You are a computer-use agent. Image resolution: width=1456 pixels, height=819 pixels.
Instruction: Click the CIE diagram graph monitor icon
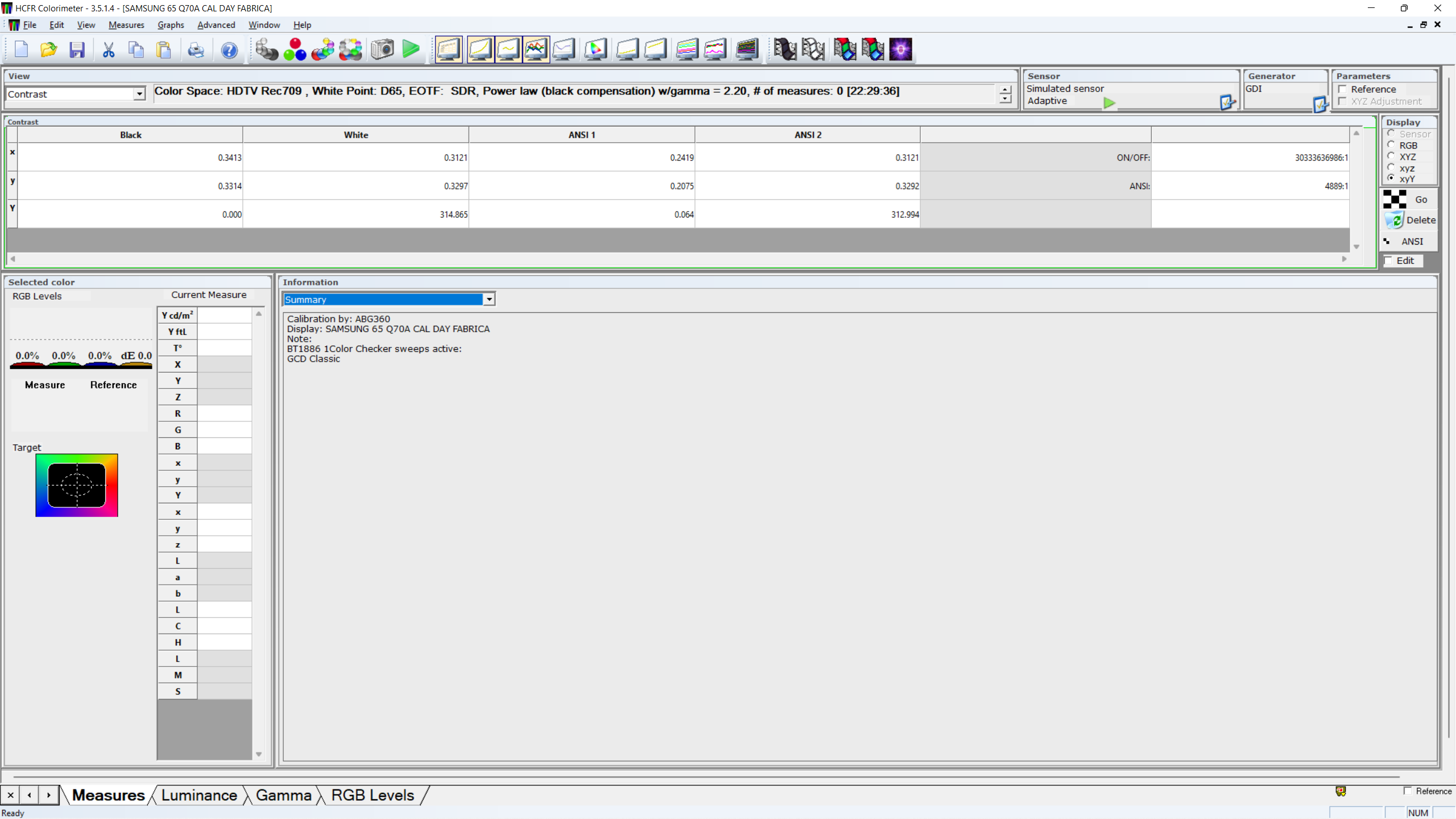[x=595, y=50]
